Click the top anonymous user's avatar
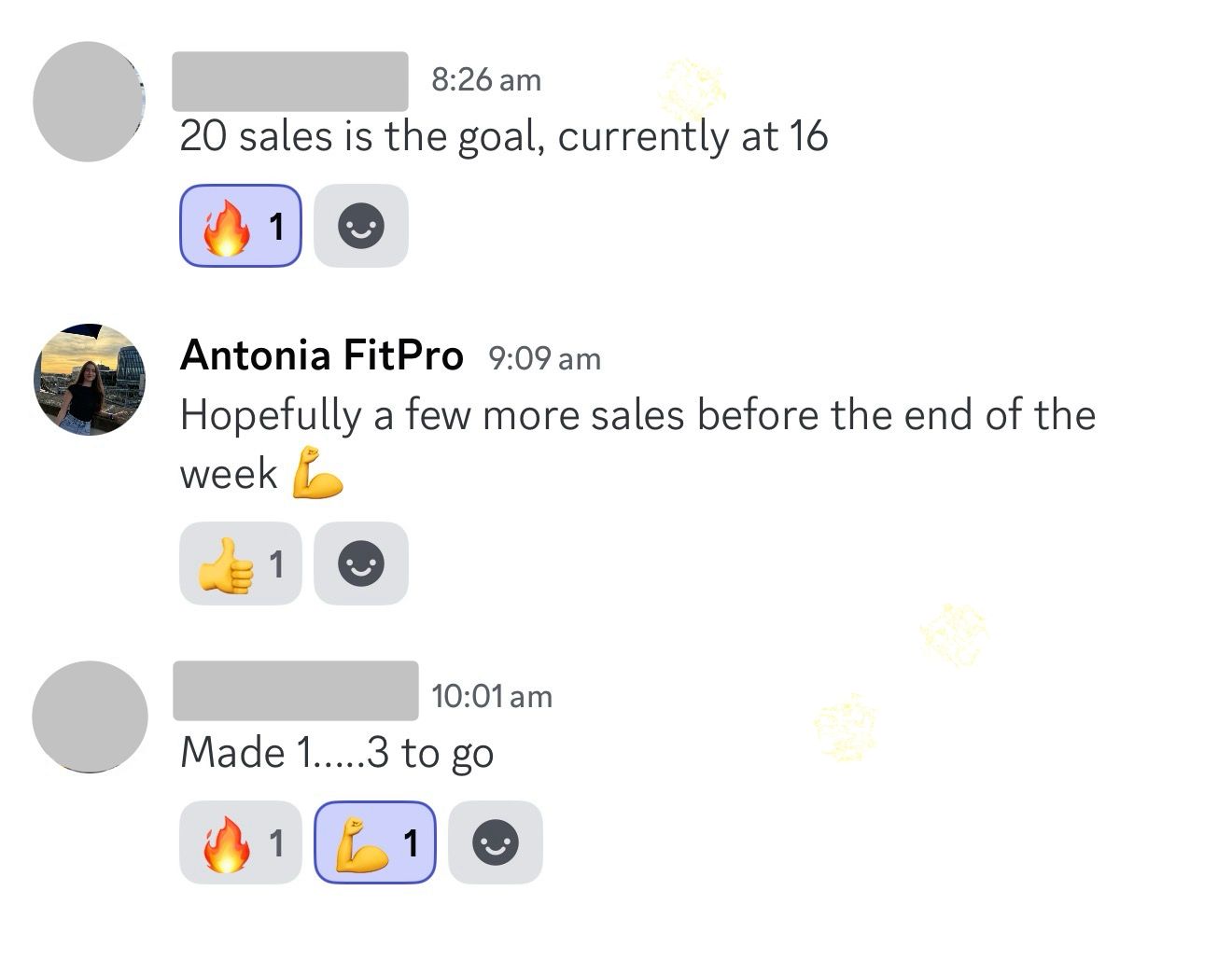The height and width of the screenshot is (974, 1232). (89, 103)
